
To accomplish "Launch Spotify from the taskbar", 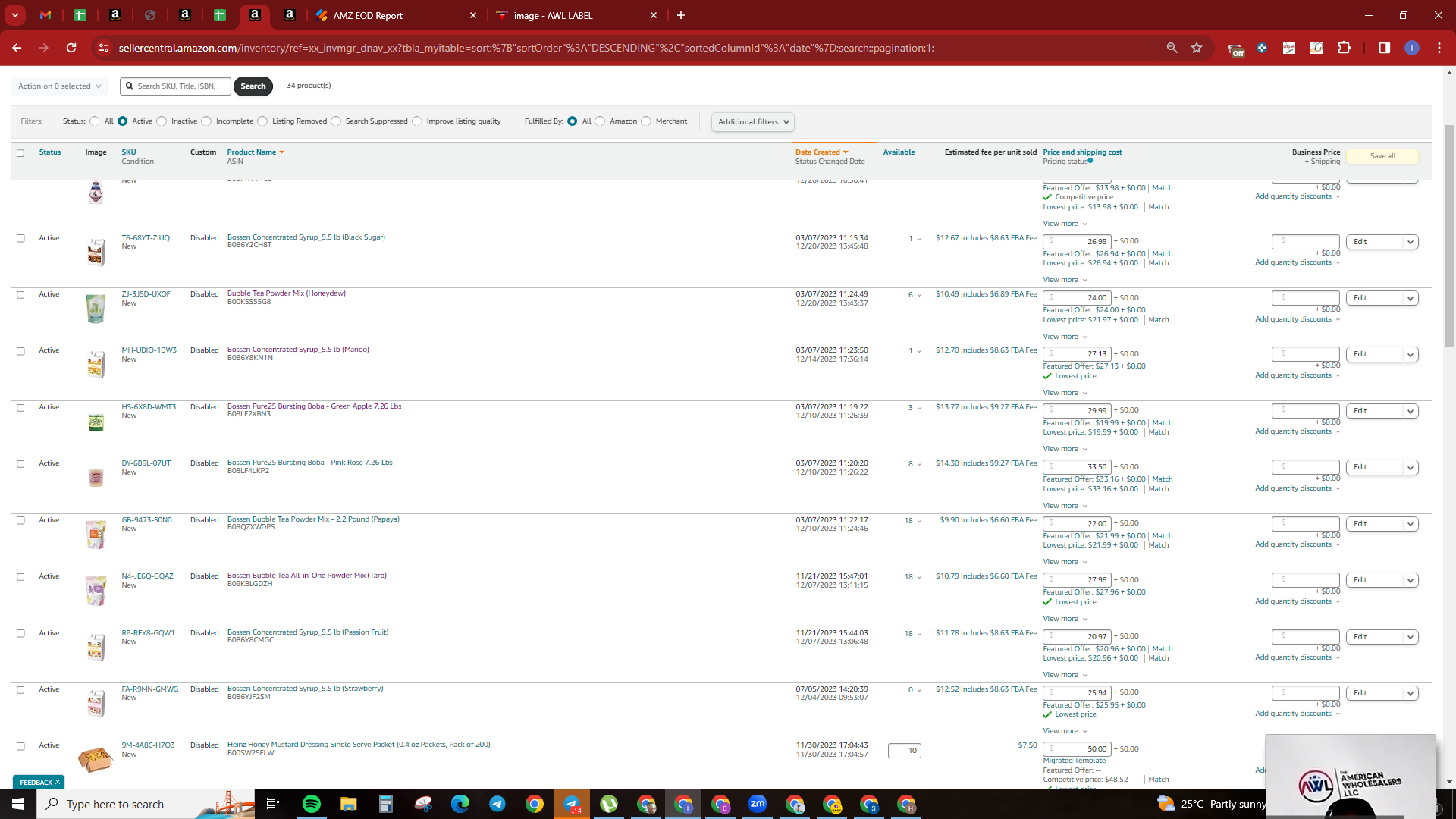I will point(312,804).
